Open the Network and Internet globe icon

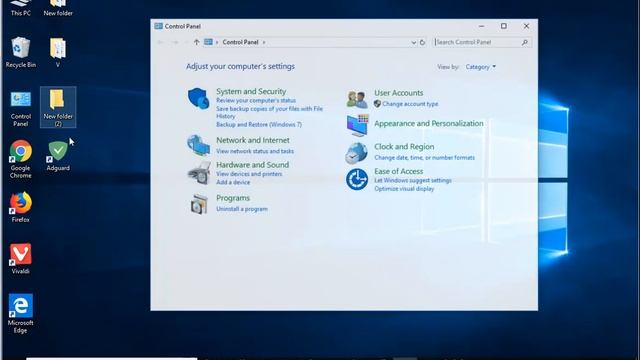coord(198,145)
